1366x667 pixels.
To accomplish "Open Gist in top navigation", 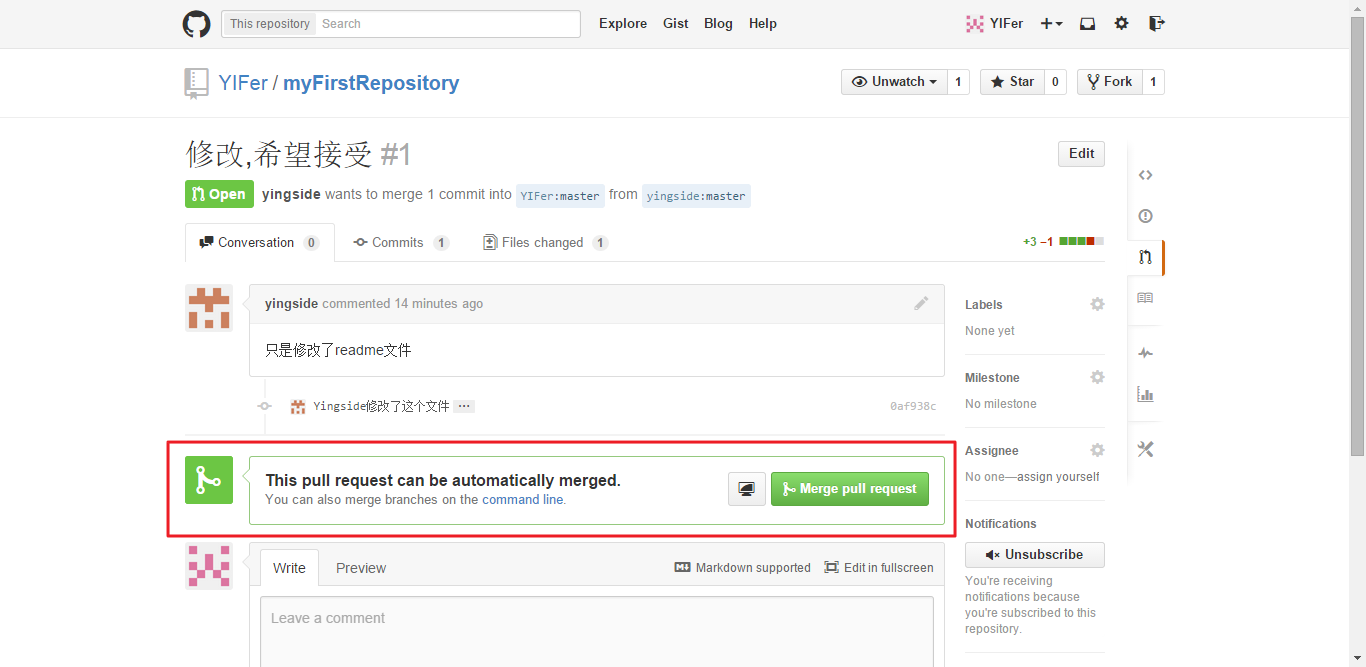I will point(676,24).
